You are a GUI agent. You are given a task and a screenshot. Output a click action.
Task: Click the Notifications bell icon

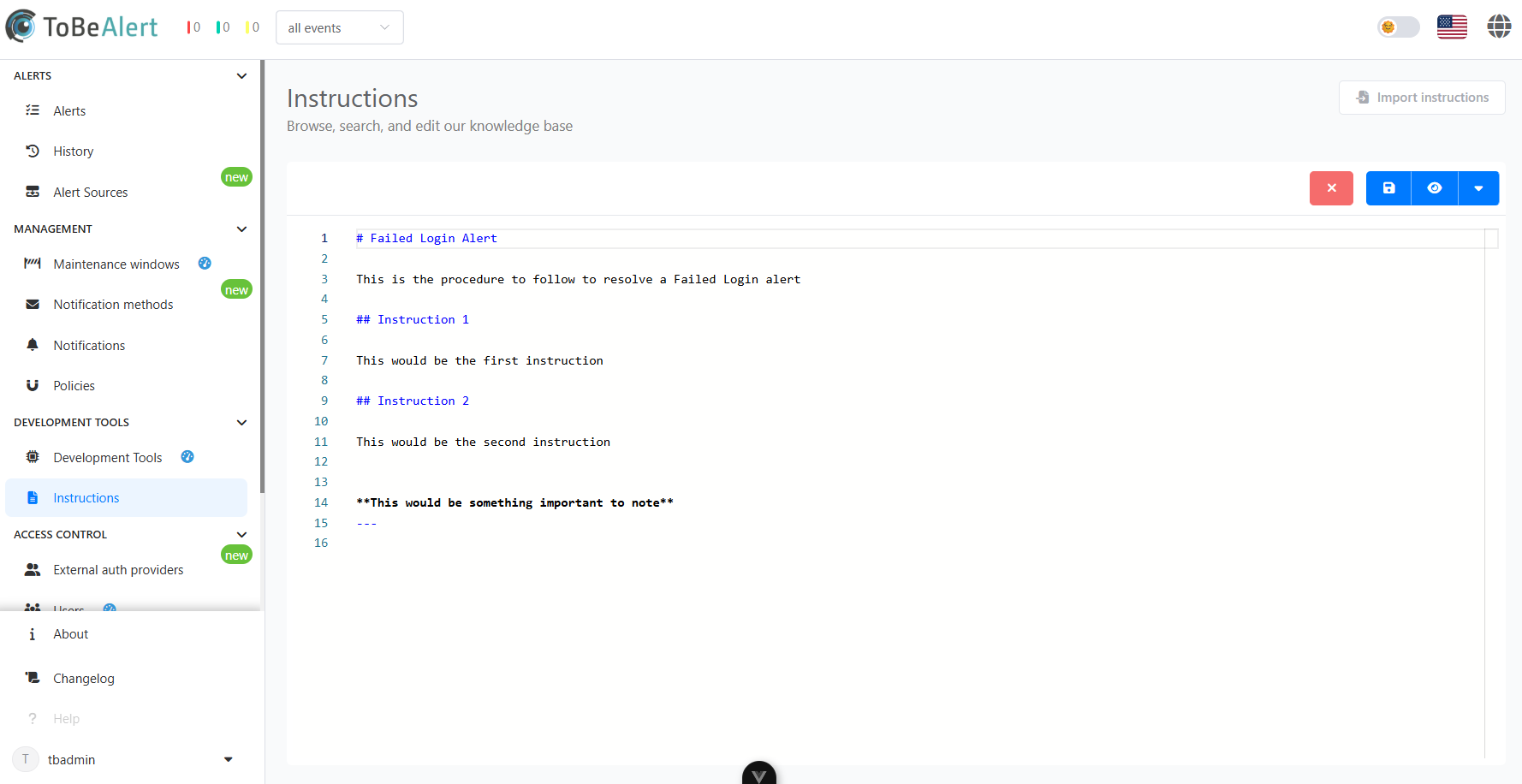pos(33,345)
